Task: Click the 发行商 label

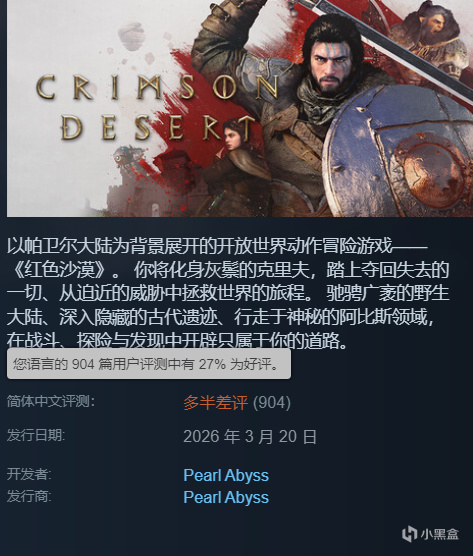Action: point(29,496)
